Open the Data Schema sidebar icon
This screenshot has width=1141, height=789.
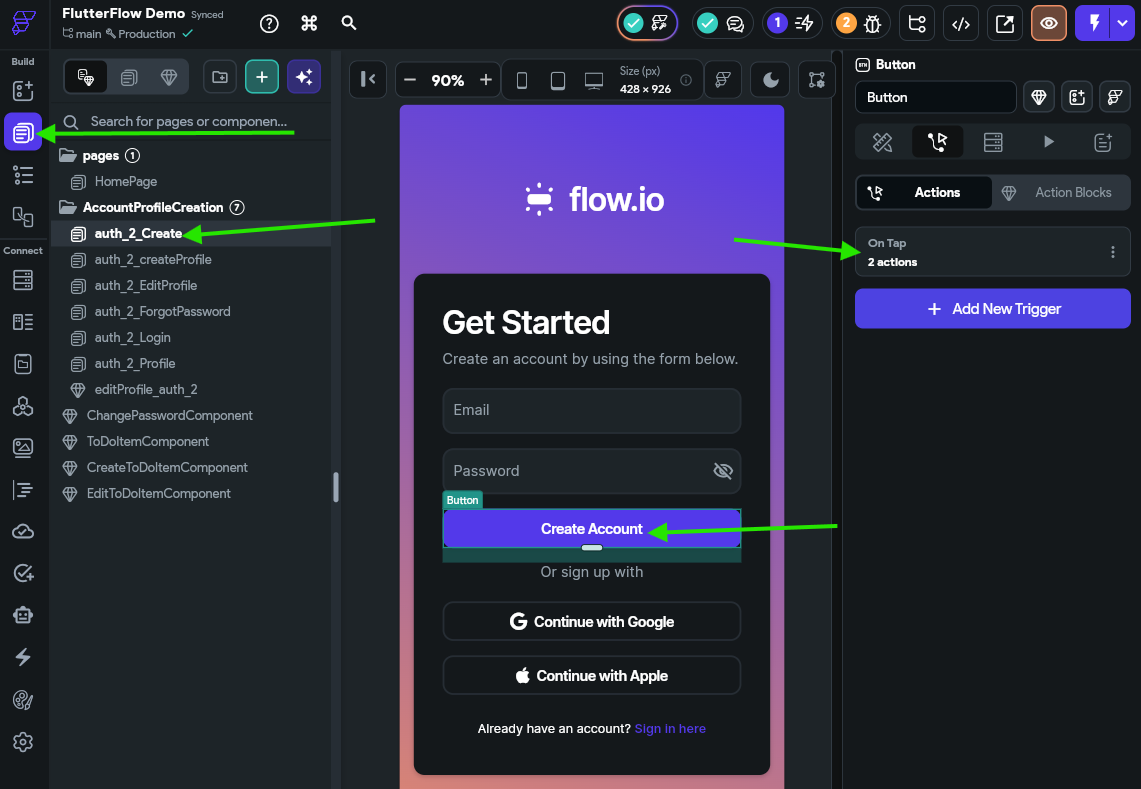(x=23, y=322)
